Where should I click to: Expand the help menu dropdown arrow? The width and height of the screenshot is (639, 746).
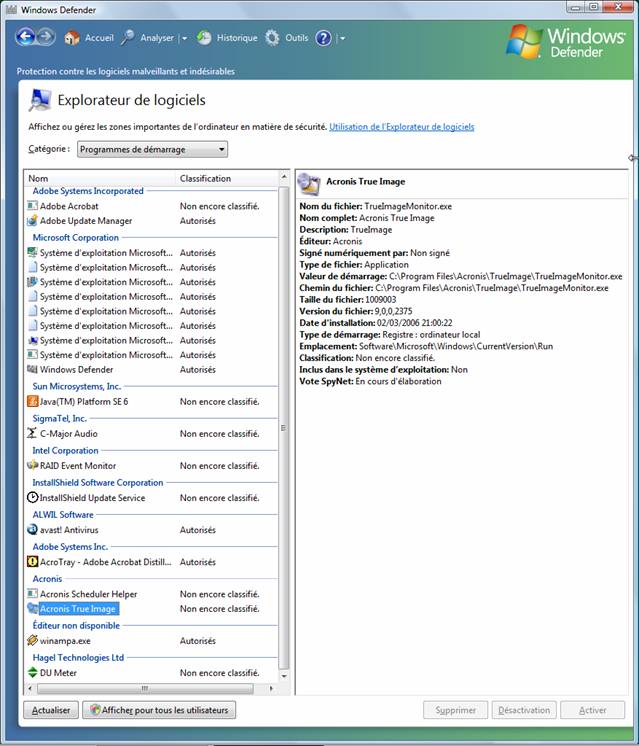pyautogui.click(x=342, y=38)
